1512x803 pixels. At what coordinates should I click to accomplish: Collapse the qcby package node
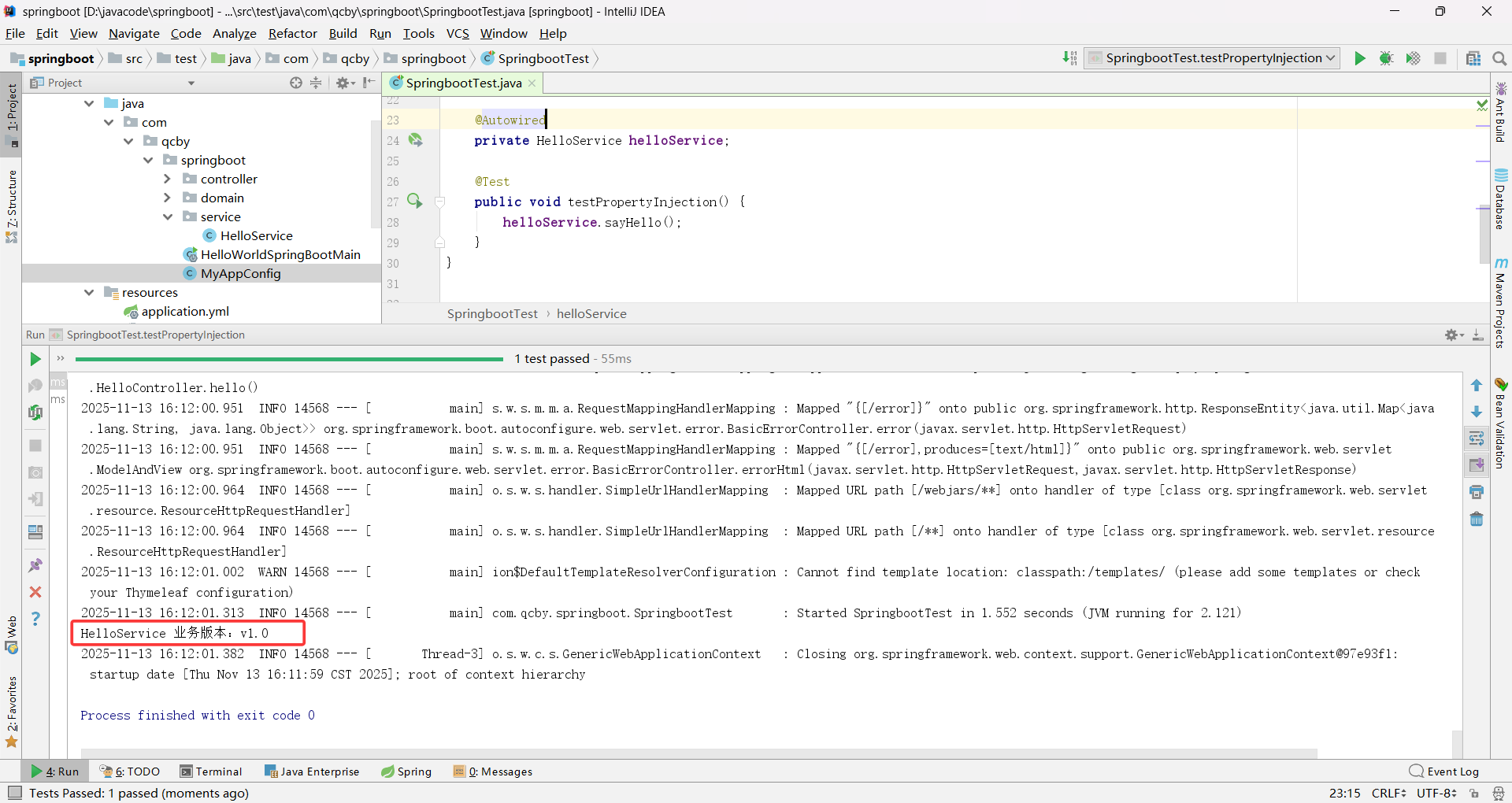tap(128, 141)
